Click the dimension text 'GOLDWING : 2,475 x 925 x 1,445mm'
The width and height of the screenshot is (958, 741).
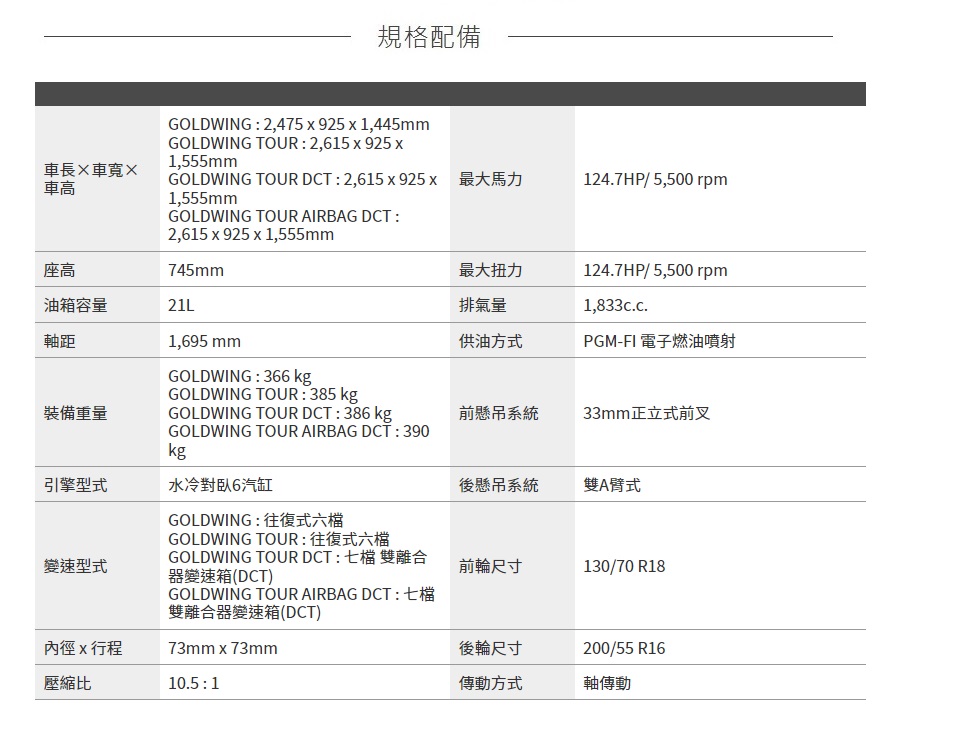(299, 124)
